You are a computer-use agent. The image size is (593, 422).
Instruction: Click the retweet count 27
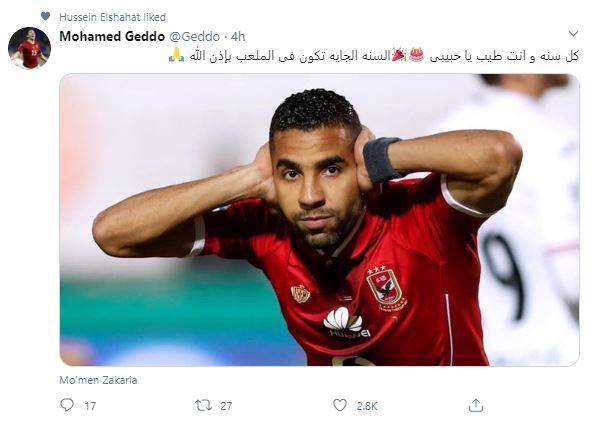coord(226,406)
